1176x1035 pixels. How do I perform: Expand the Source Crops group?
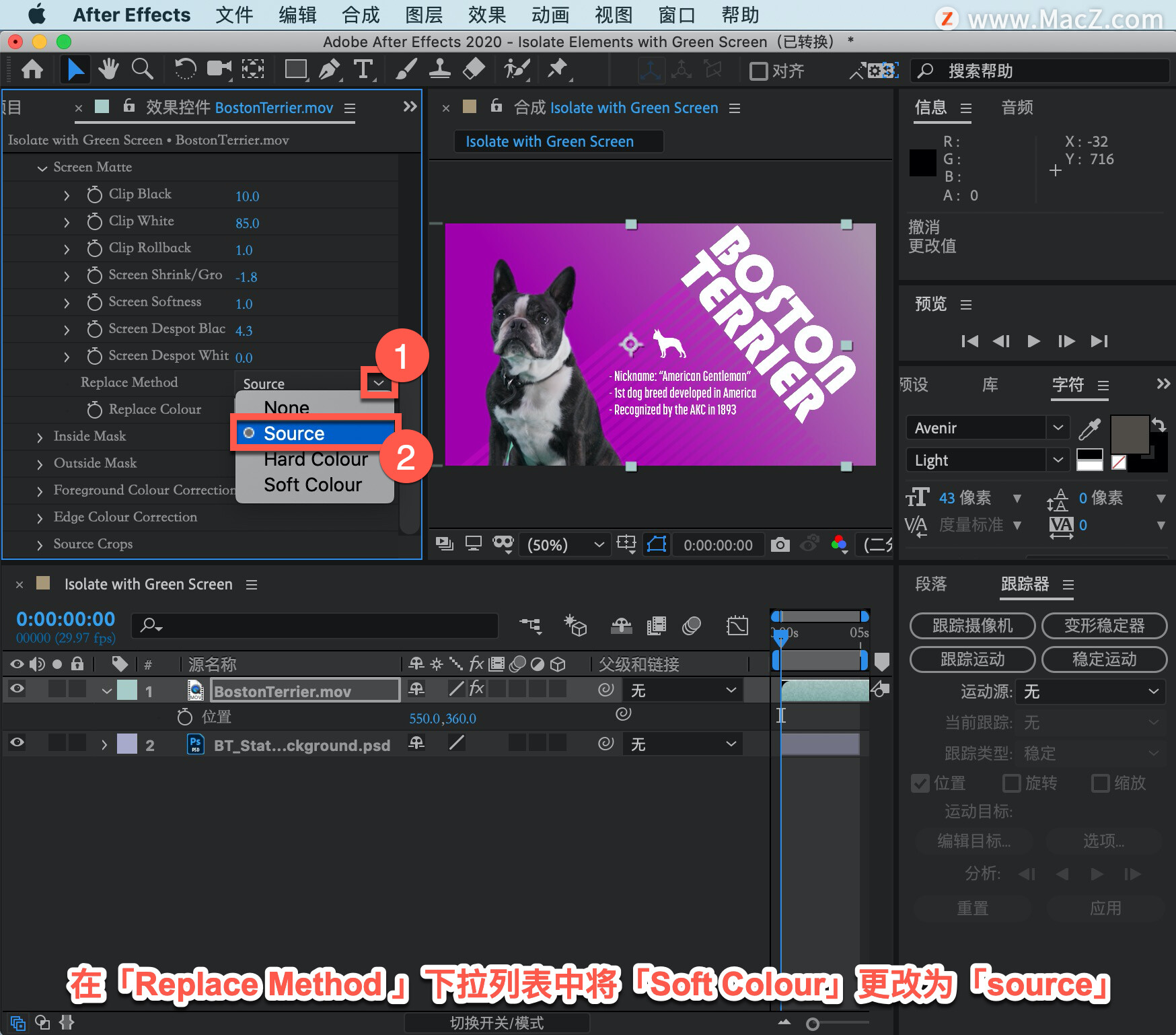click(40, 545)
